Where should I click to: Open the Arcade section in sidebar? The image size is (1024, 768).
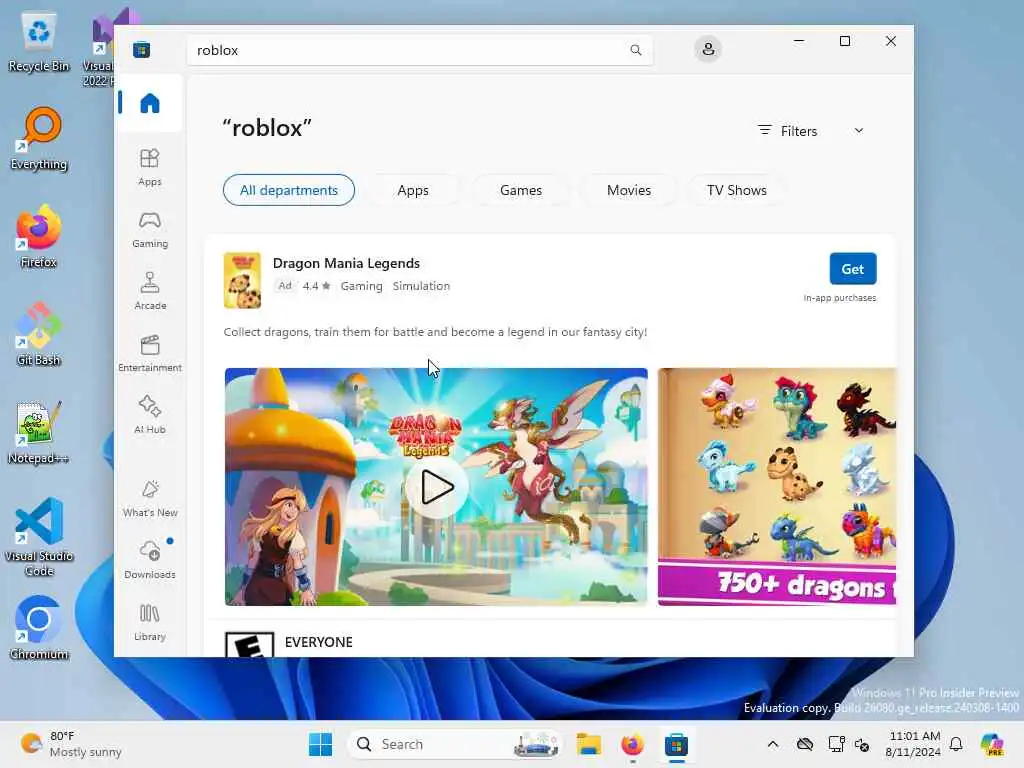pos(150,291)
